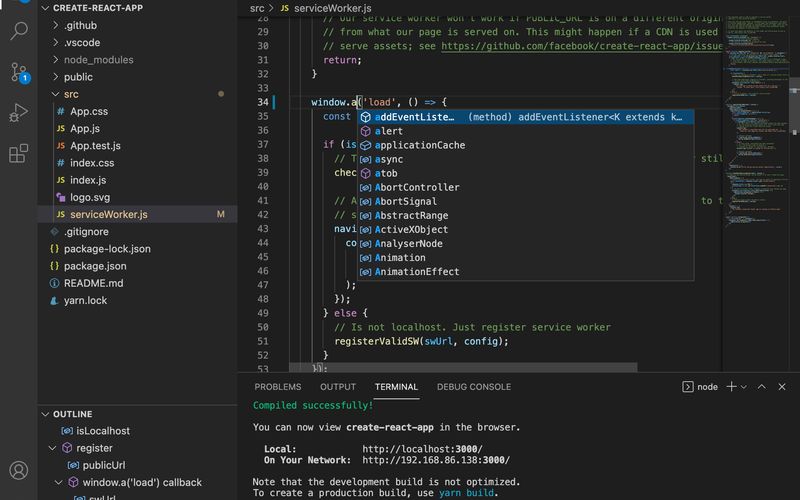Choose Animation suggestion

click(x=526, y=258)
